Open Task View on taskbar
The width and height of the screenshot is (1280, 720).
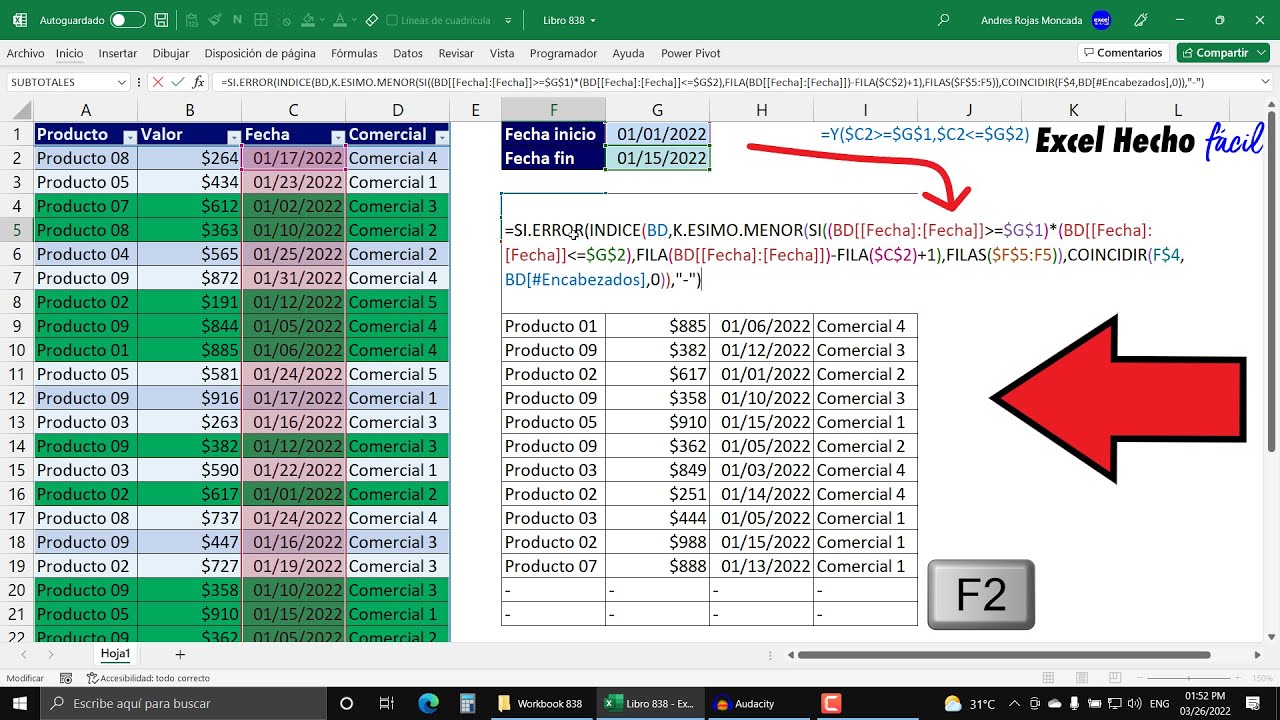click(x=386, y=704)
